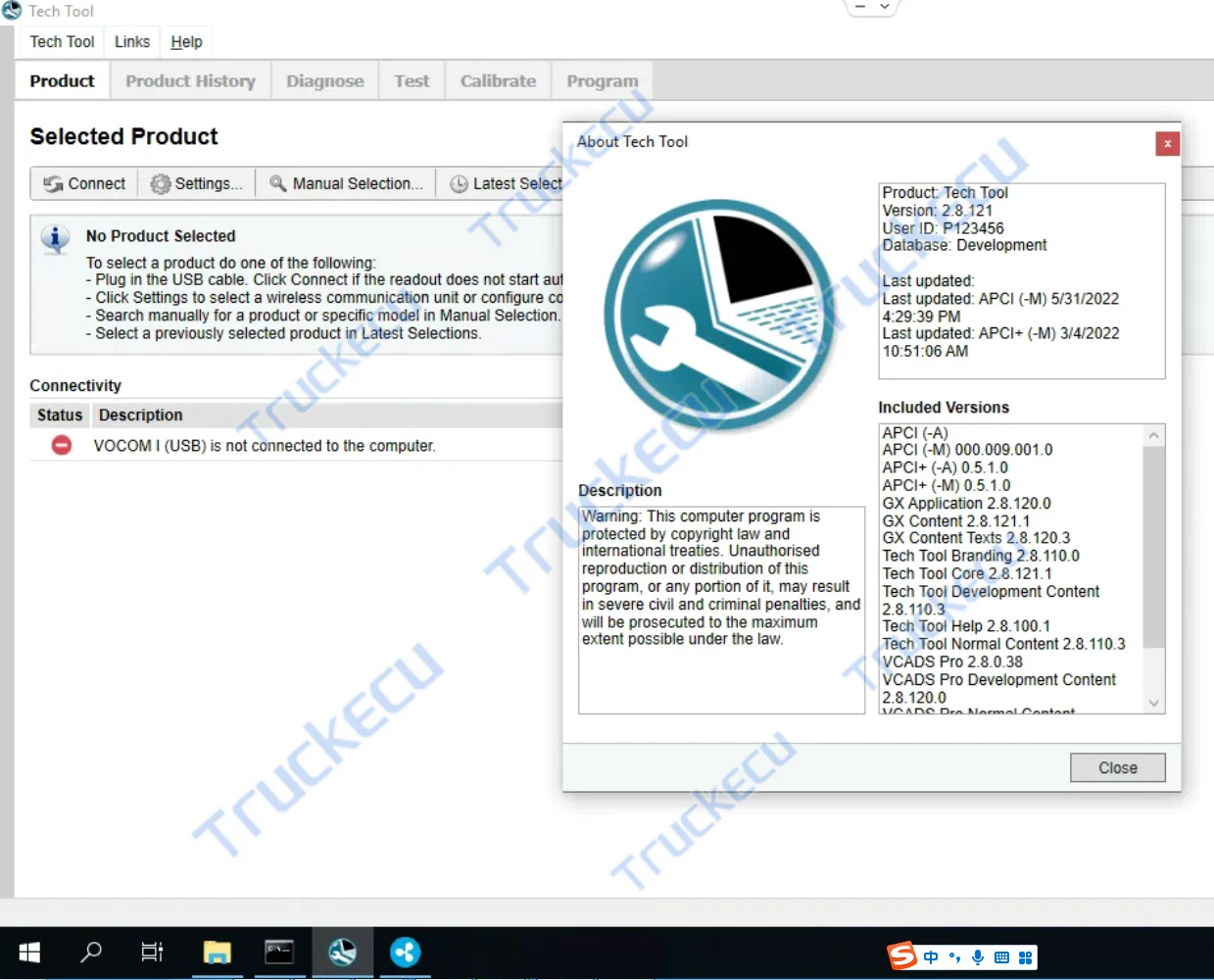Select 'Tech Tool Normal Content 2.8.110.3' entry
This screenshot has height=980, width=1214.
tap(1003, 644)
